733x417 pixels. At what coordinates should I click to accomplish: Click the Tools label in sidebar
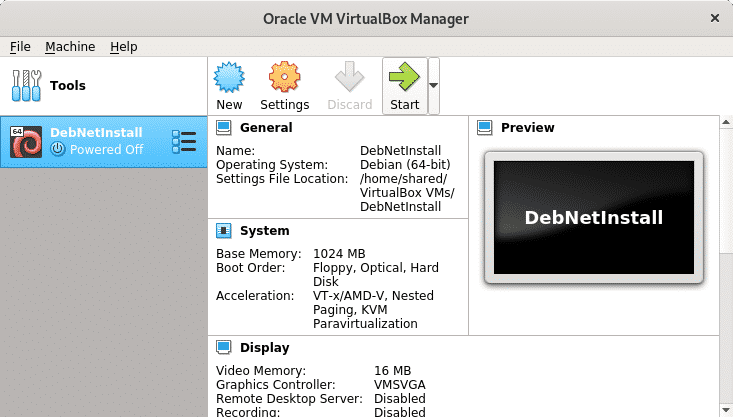pos(68,86)
